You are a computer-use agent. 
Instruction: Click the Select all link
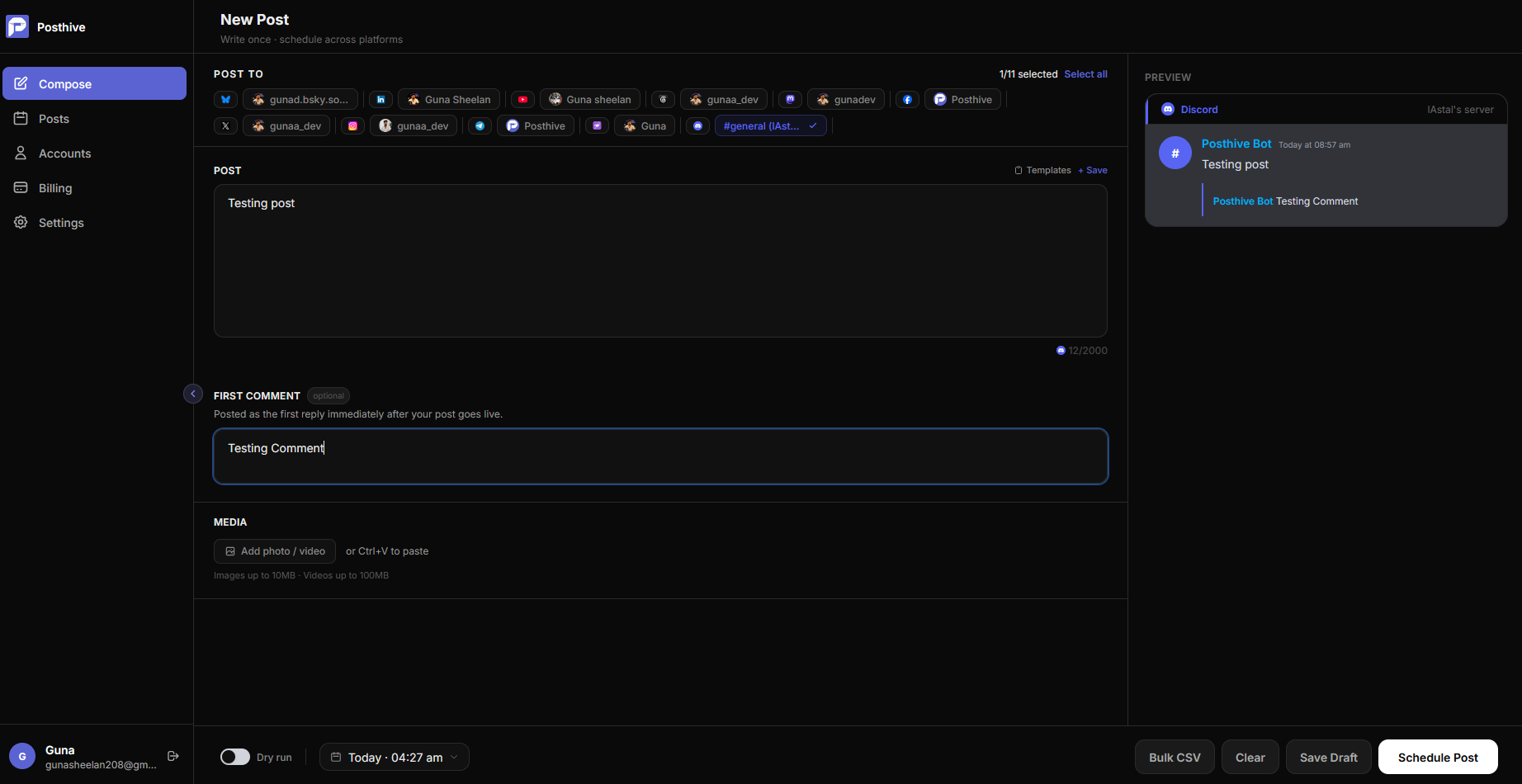pos(1085,74)
